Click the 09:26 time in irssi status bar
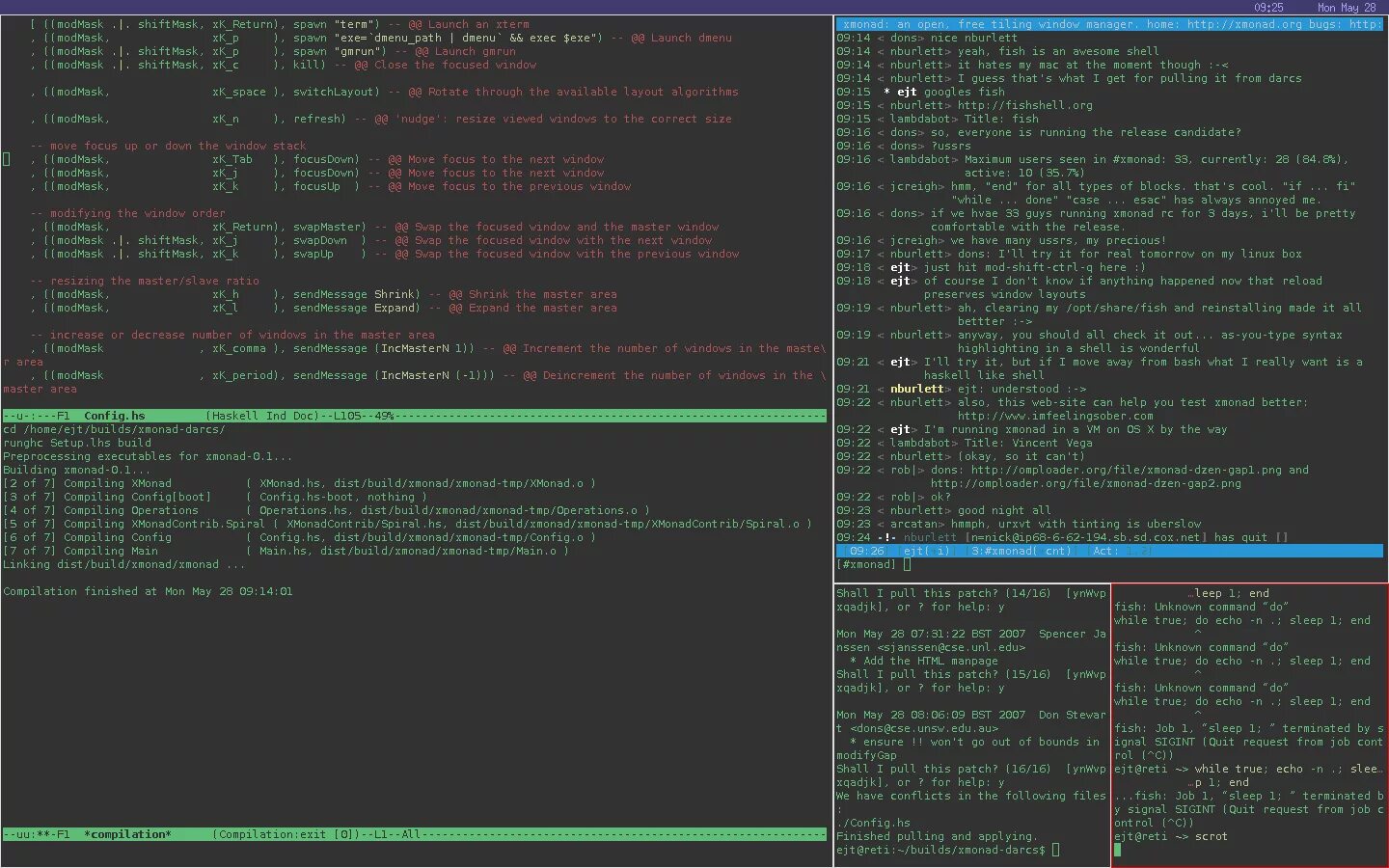Image resolution: width=1389 pixels, height=868 pixels. [x=867, y=551]
